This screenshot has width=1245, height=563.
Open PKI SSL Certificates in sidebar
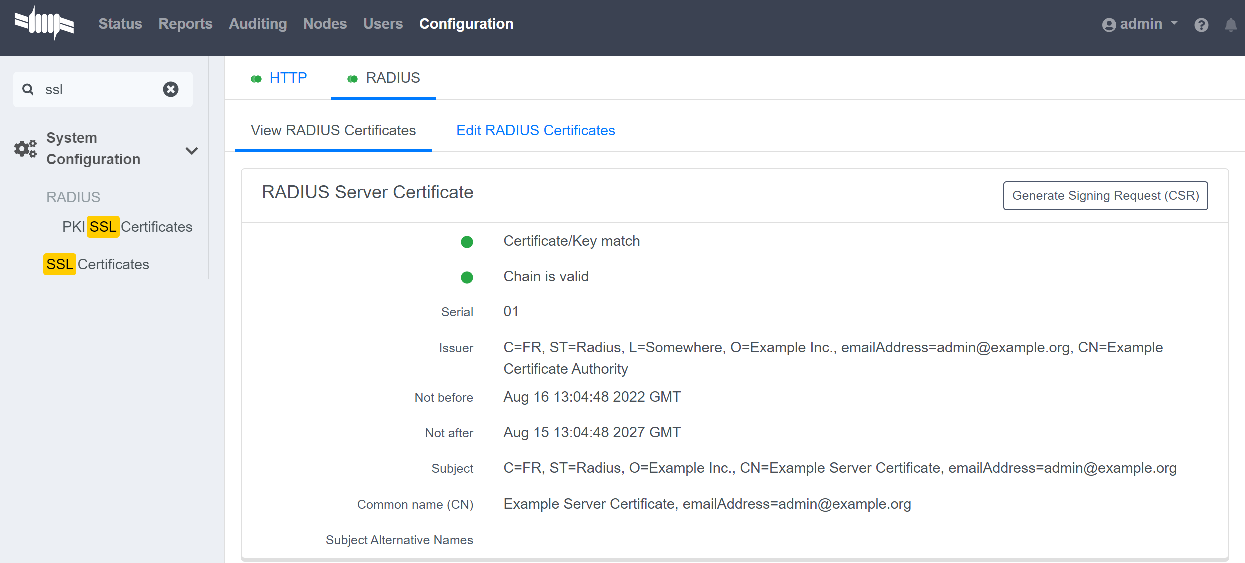127,227
